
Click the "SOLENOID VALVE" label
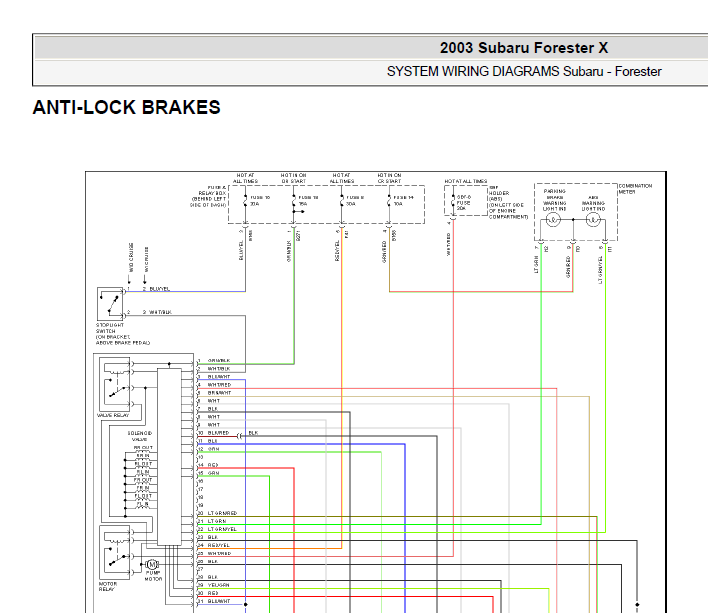139,436
